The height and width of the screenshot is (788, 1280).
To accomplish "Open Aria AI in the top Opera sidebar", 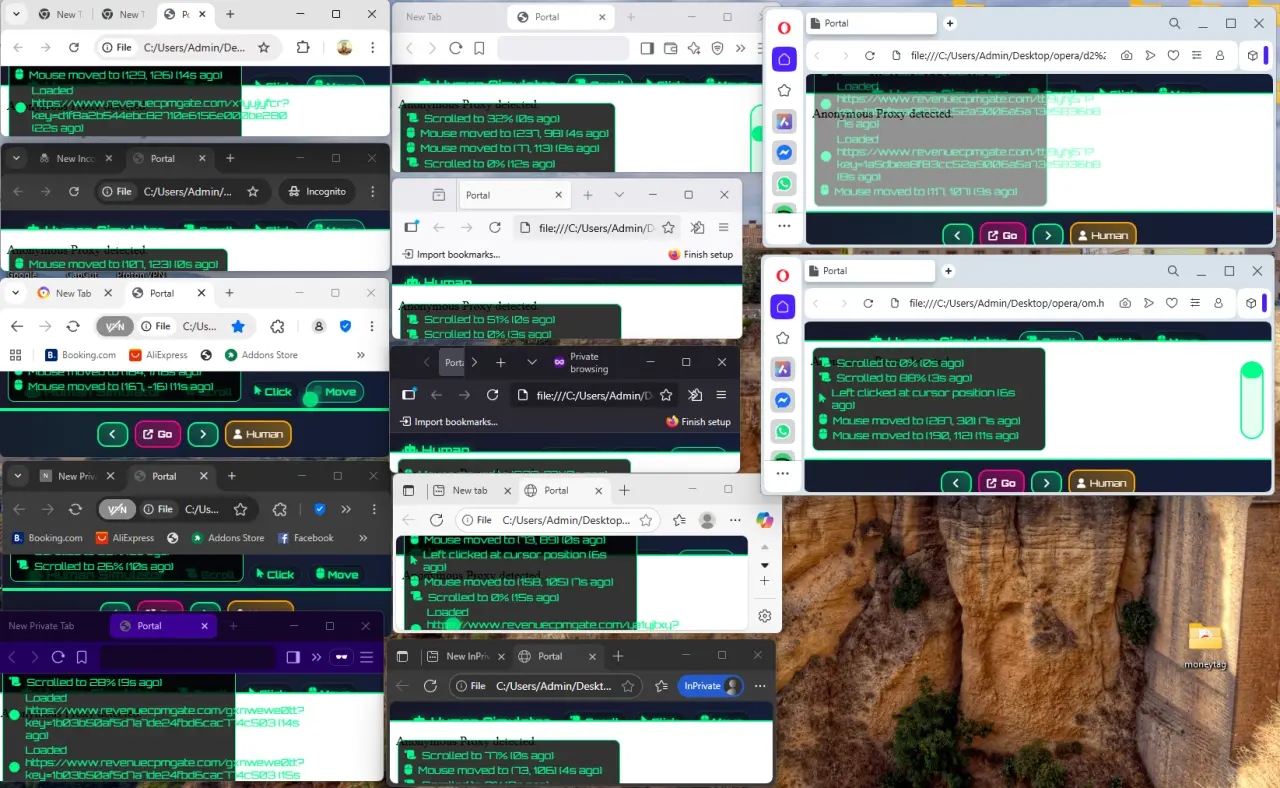I will [784, 121].
